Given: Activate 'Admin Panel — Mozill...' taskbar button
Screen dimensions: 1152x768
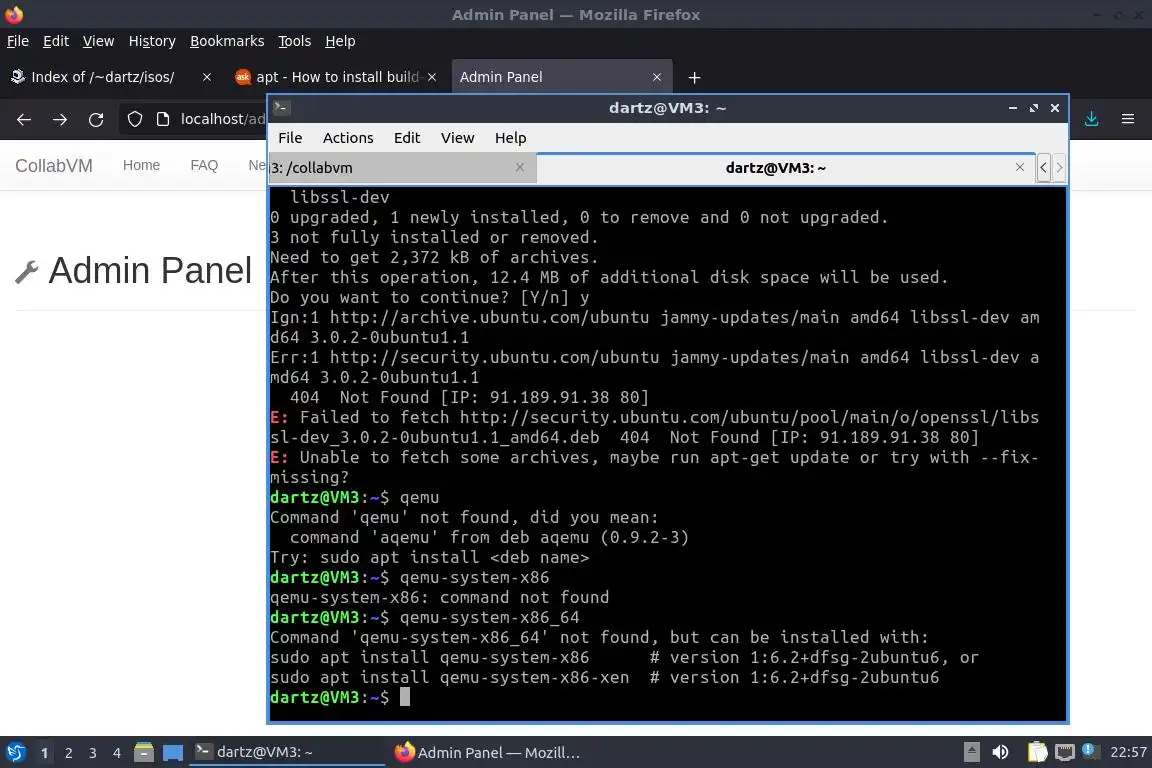Looking at the screenshot, I should 486,752.
